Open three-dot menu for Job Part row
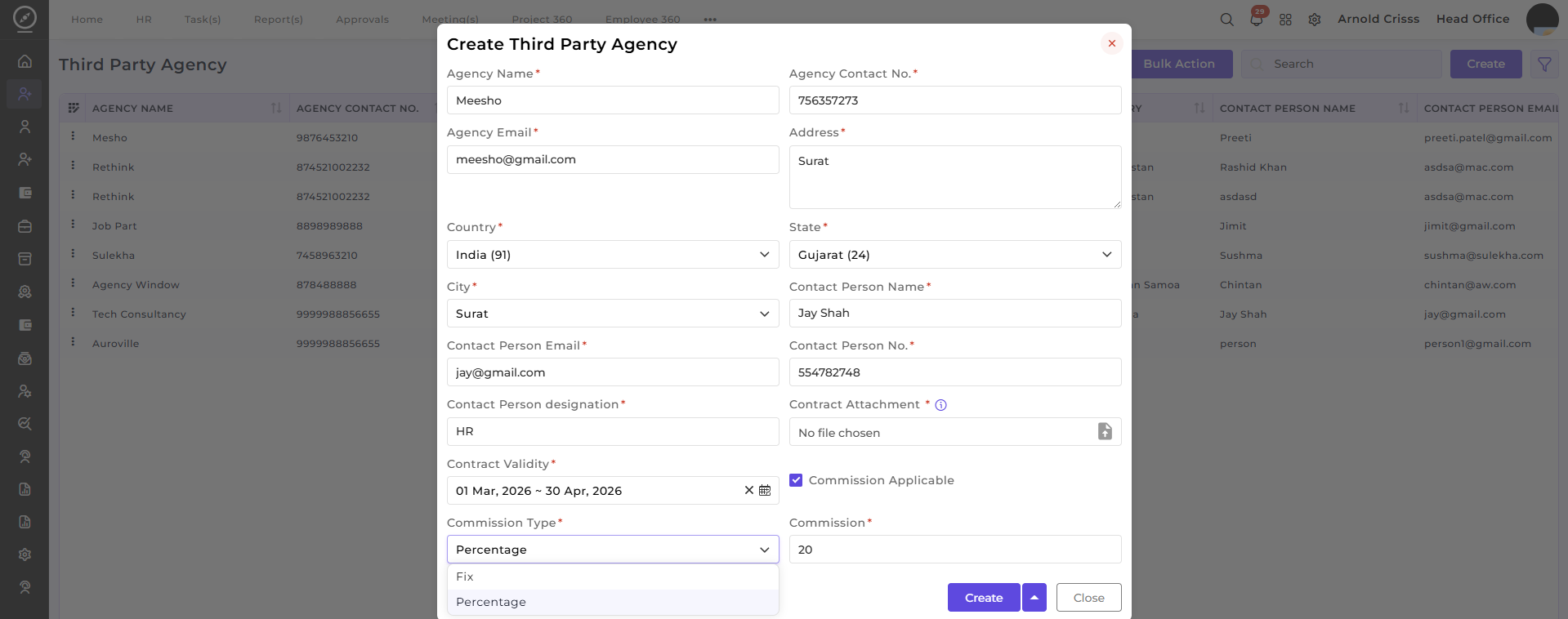Image resolution: width=1568 pixels, height=619 pixels. (73, 225)
